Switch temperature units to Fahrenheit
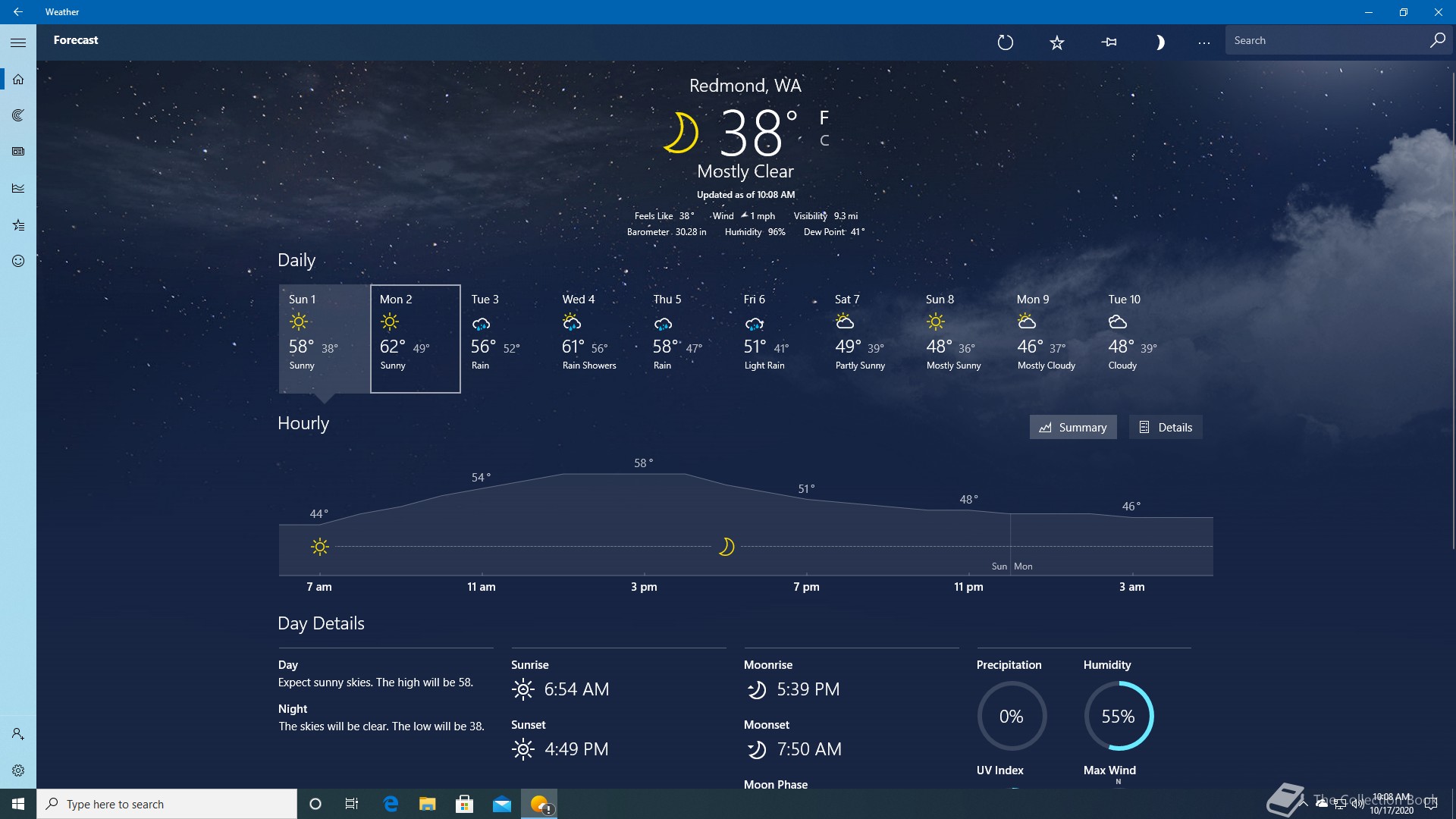This screenshot has width=1456, height=819. click(x=824, y=118)
